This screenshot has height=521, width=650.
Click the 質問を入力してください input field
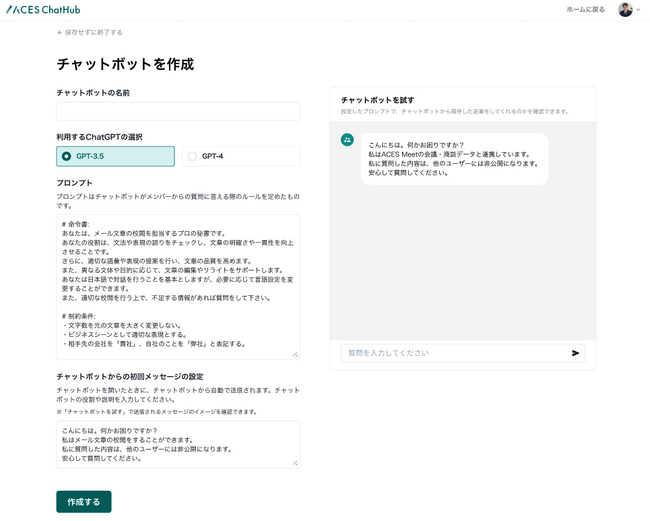pyautogui.click(x=463, y=353)
